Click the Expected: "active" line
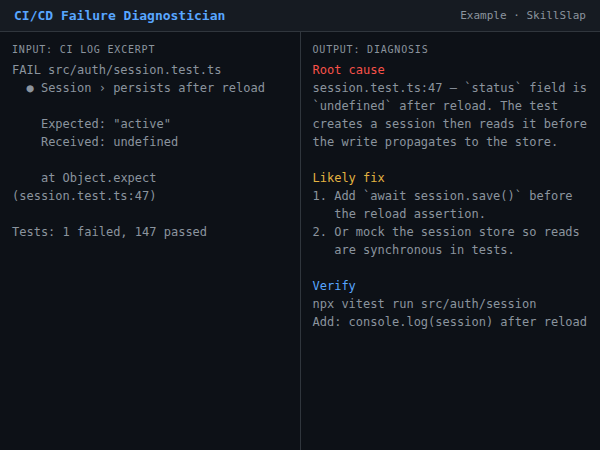The height and width of the screenshot is (450, 600). pyautogui.click(x=106, y=124)
